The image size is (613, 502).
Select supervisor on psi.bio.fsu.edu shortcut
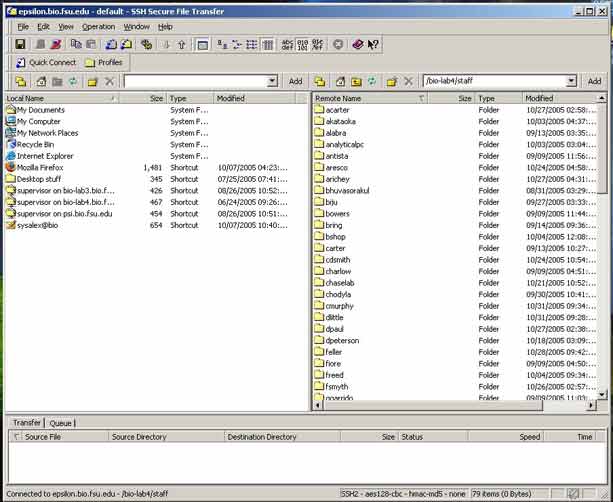[64, 214]
